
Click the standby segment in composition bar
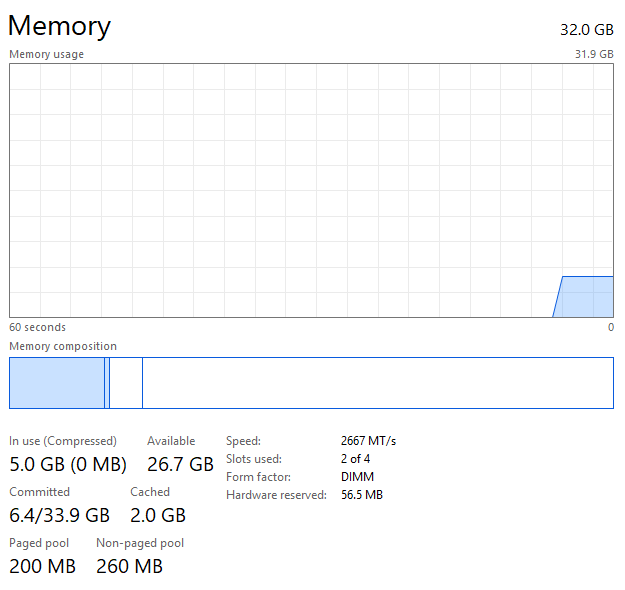125,383
